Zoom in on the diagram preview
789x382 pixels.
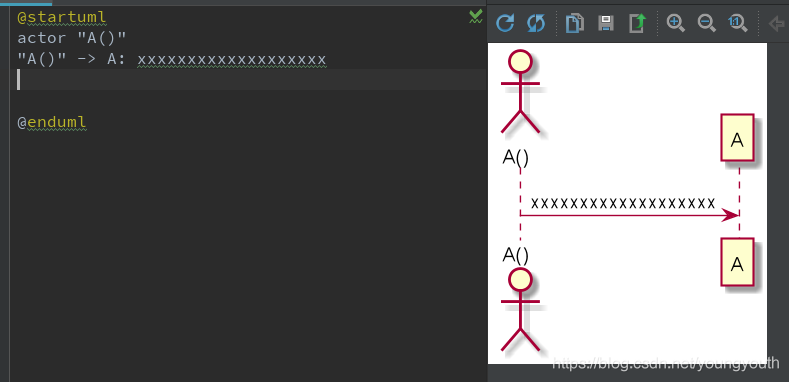click(x=675, y=23)
